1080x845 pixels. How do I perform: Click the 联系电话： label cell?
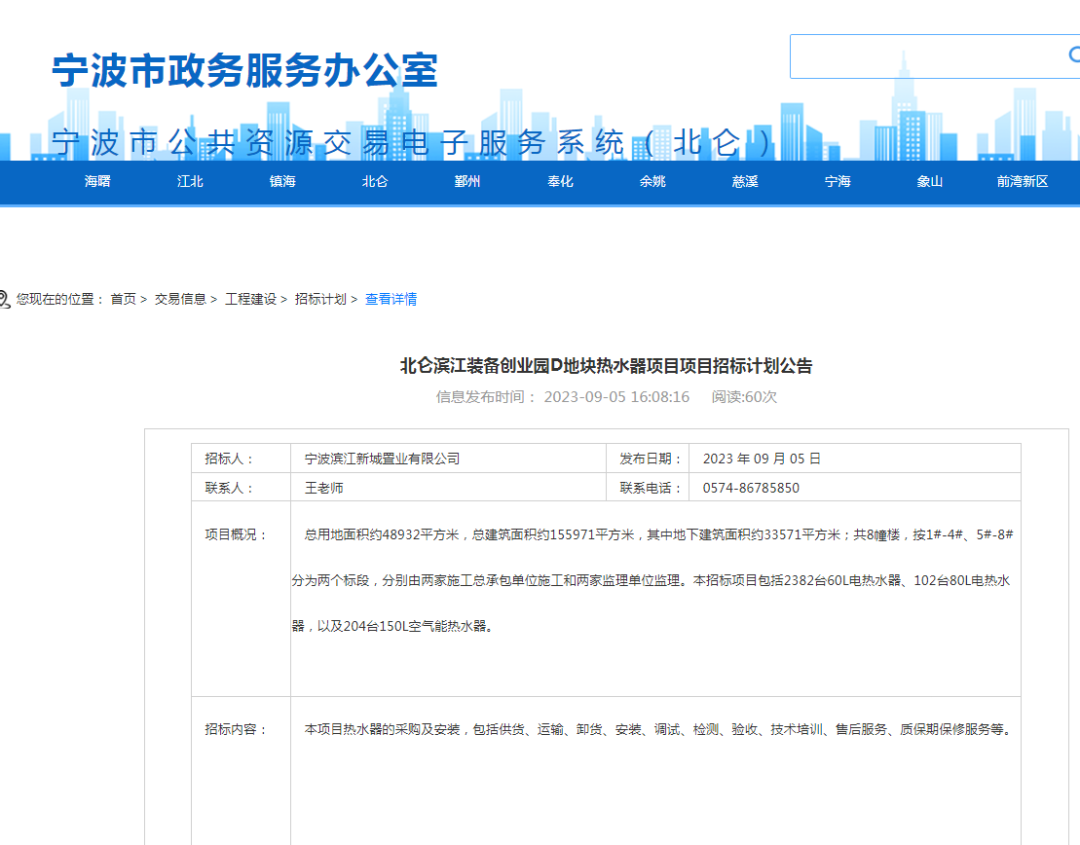point(648,488)
